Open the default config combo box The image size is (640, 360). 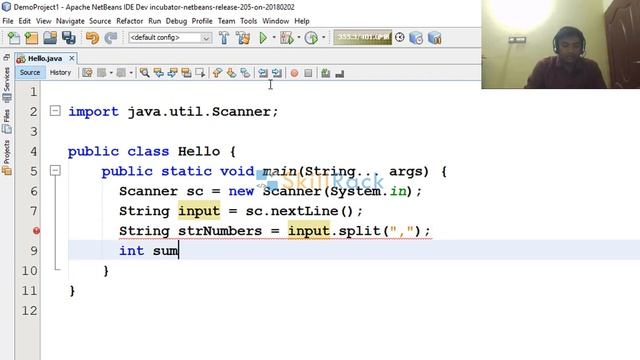[x=170, y=38]
